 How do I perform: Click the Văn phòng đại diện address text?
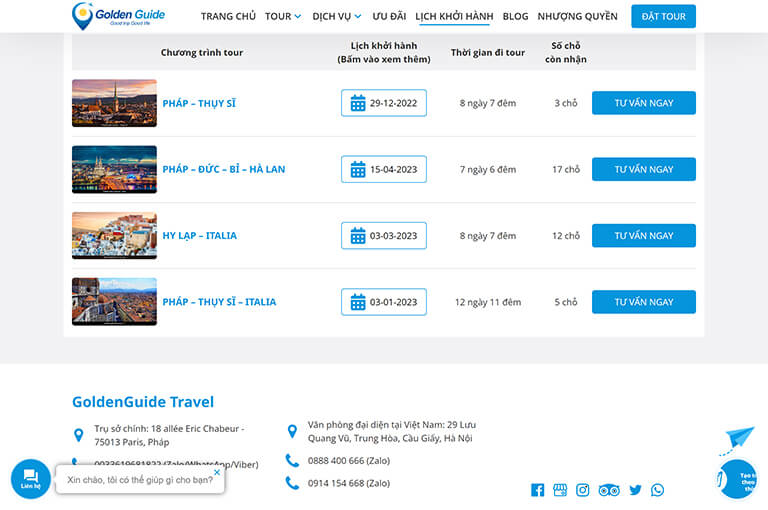click(392, 431)
